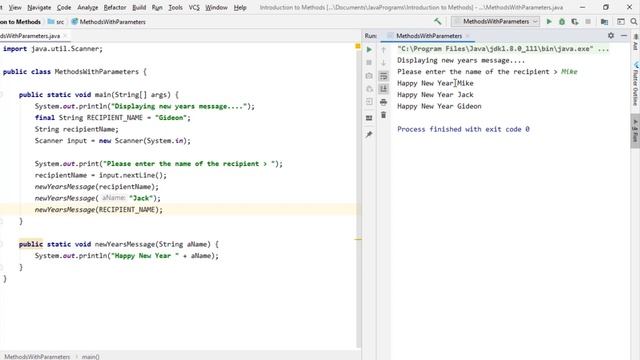Image resolution: width=640 pixels, height=360 pixels.
Task: Open the Flutter Outline side panel
Action: coord(635,85)
